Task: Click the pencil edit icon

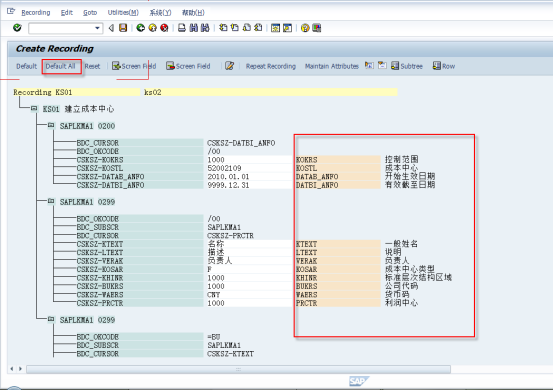Action: (230, 66)
